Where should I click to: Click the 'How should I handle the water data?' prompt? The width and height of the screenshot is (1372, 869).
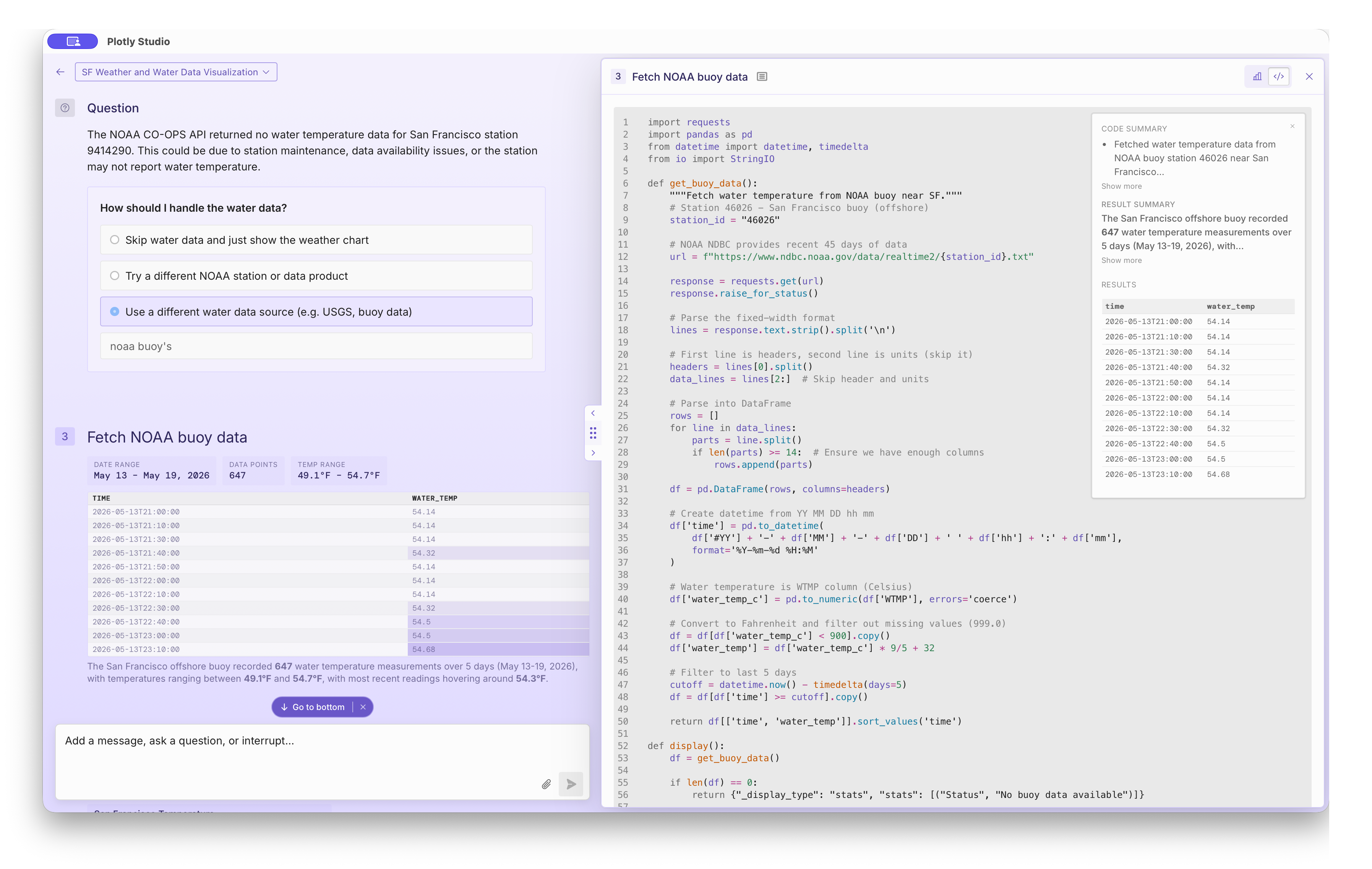click(193, 208)
